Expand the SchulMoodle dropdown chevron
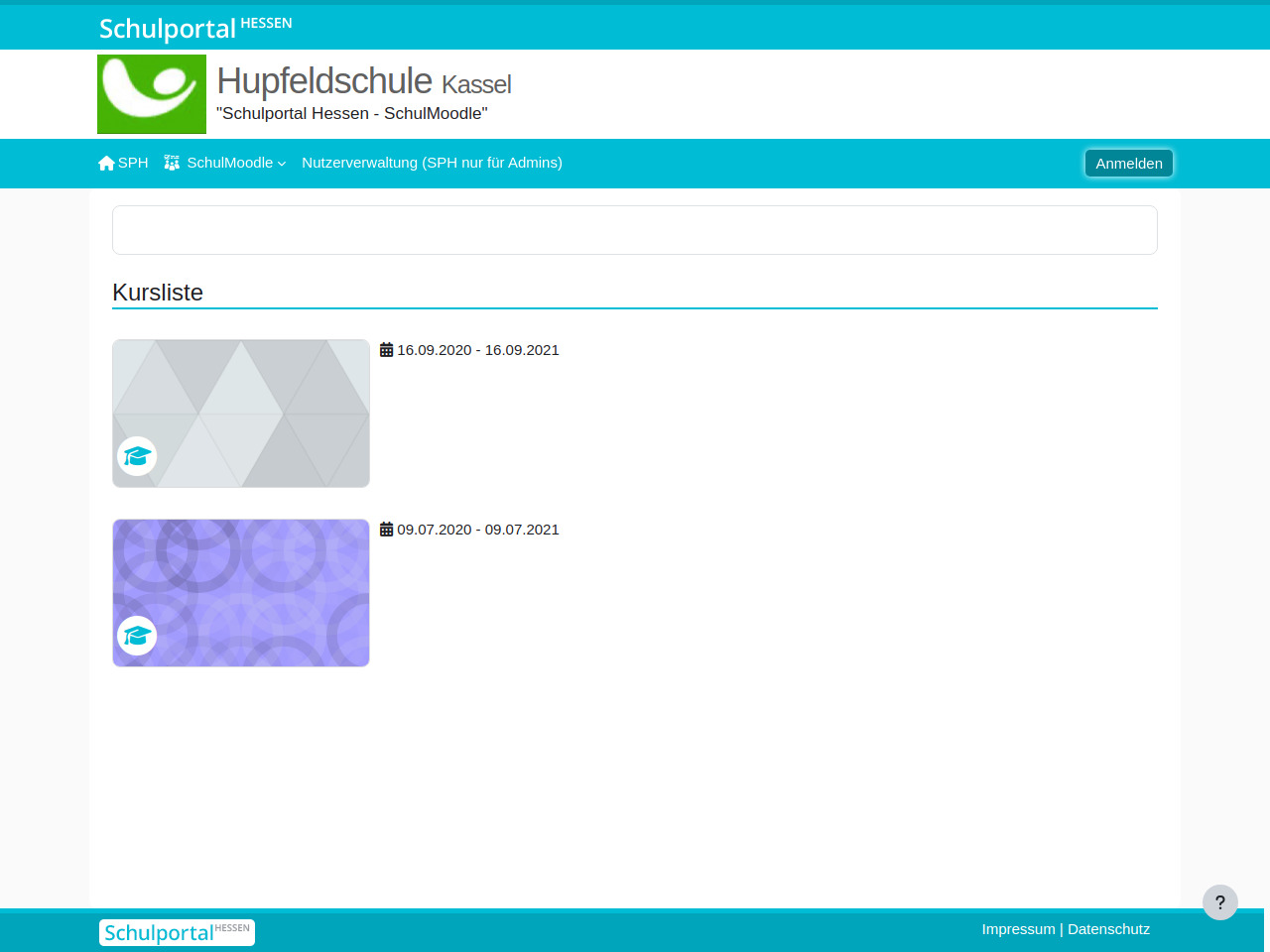 click(x=282, y=164)
